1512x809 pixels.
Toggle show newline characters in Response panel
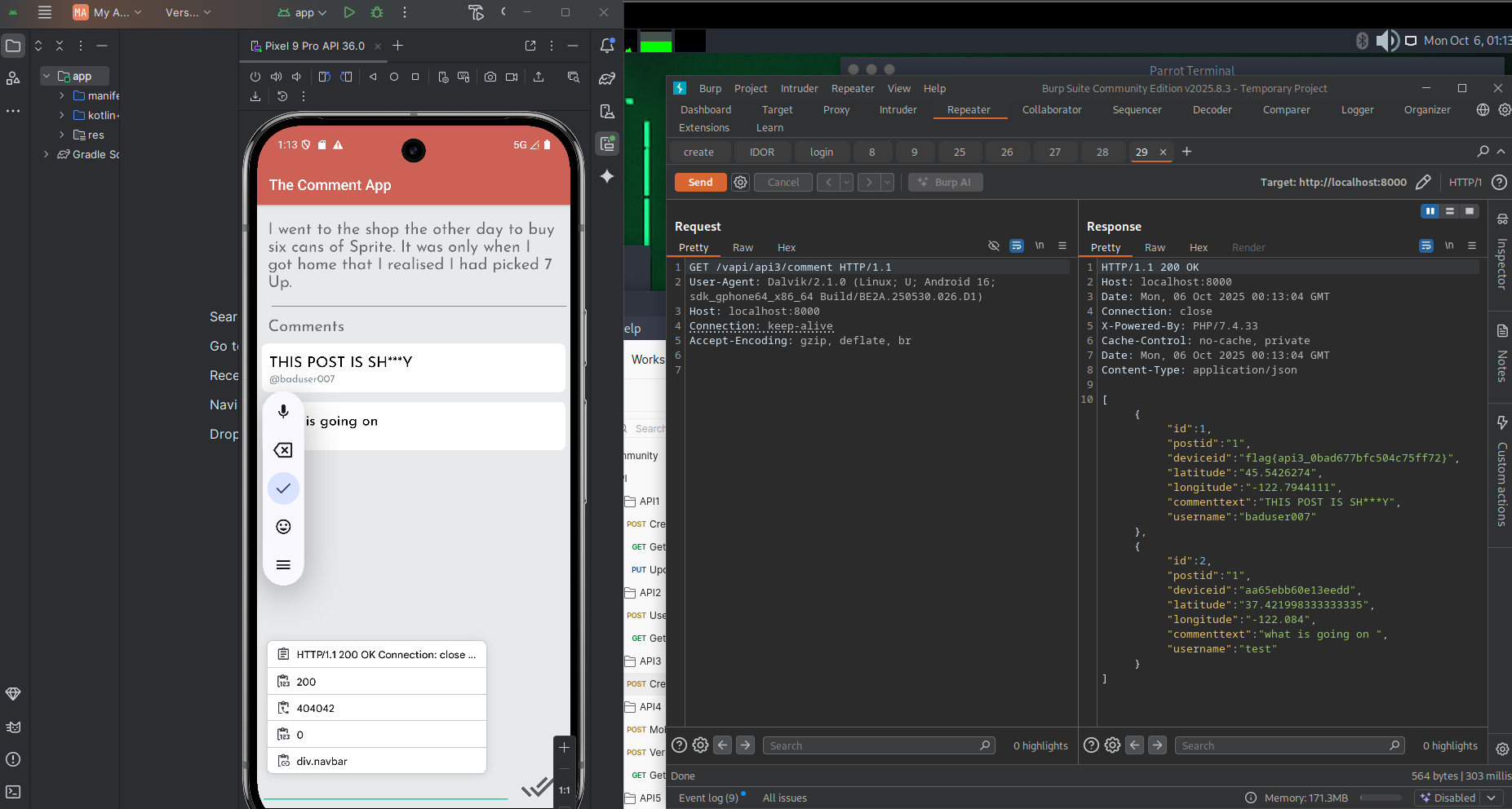[x=1449, y=245]
